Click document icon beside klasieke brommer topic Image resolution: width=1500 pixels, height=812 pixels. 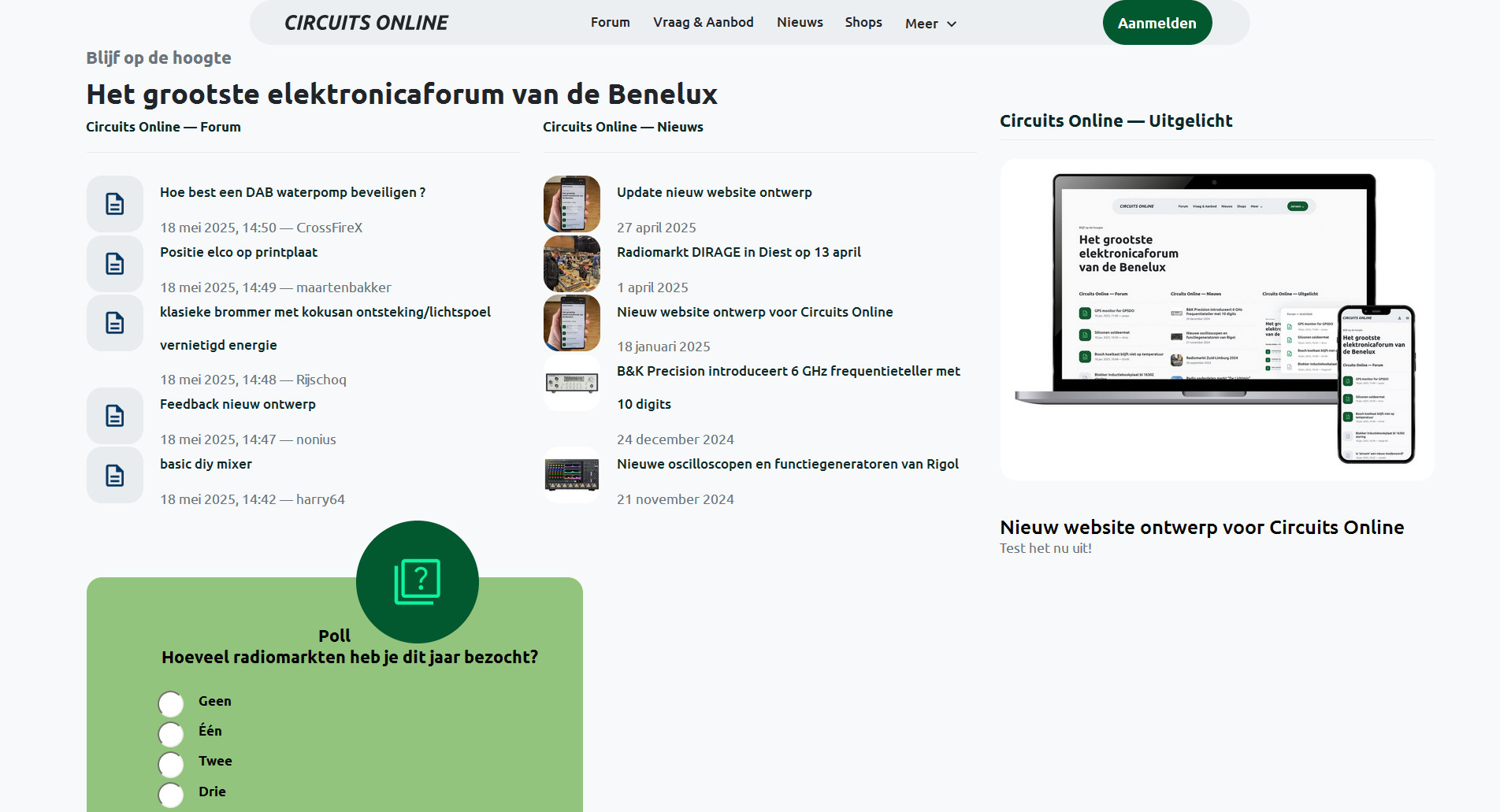[x=115, y=323]
